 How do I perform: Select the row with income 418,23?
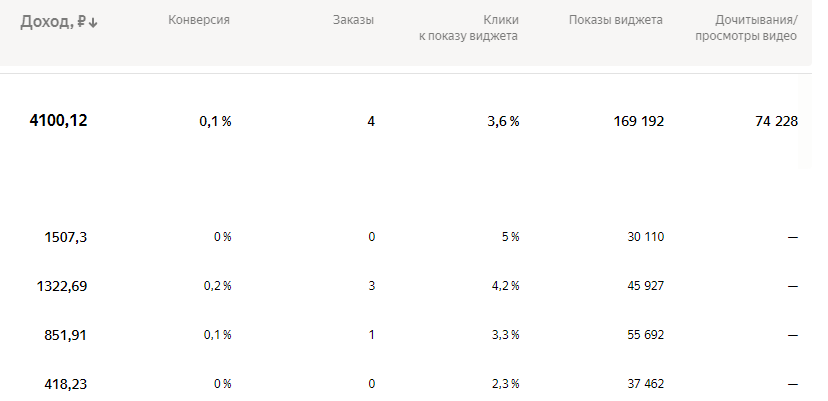[406, 384]
